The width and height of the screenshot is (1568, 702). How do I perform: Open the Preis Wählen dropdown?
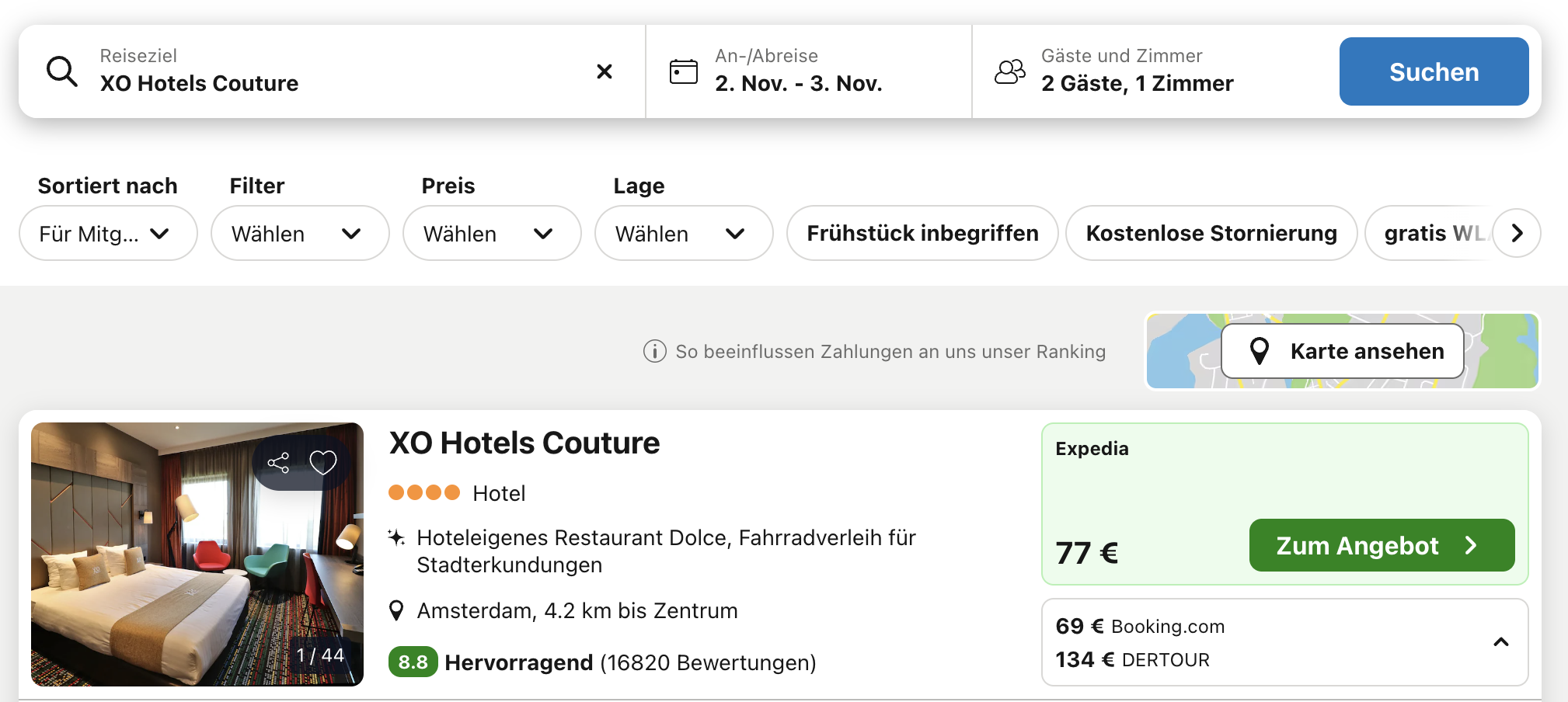pos(492,233)
